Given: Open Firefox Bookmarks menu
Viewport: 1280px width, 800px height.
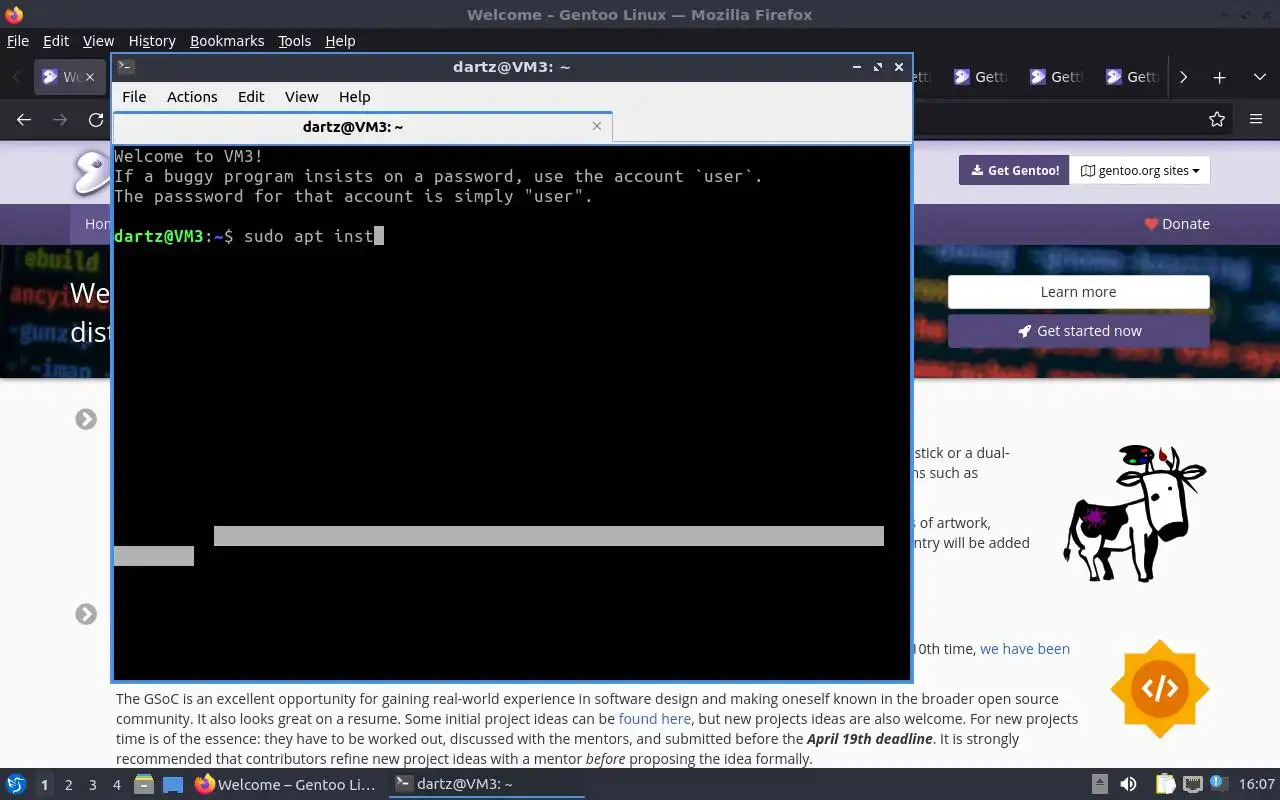Looking at the screenshot, I should pos(227,41).
